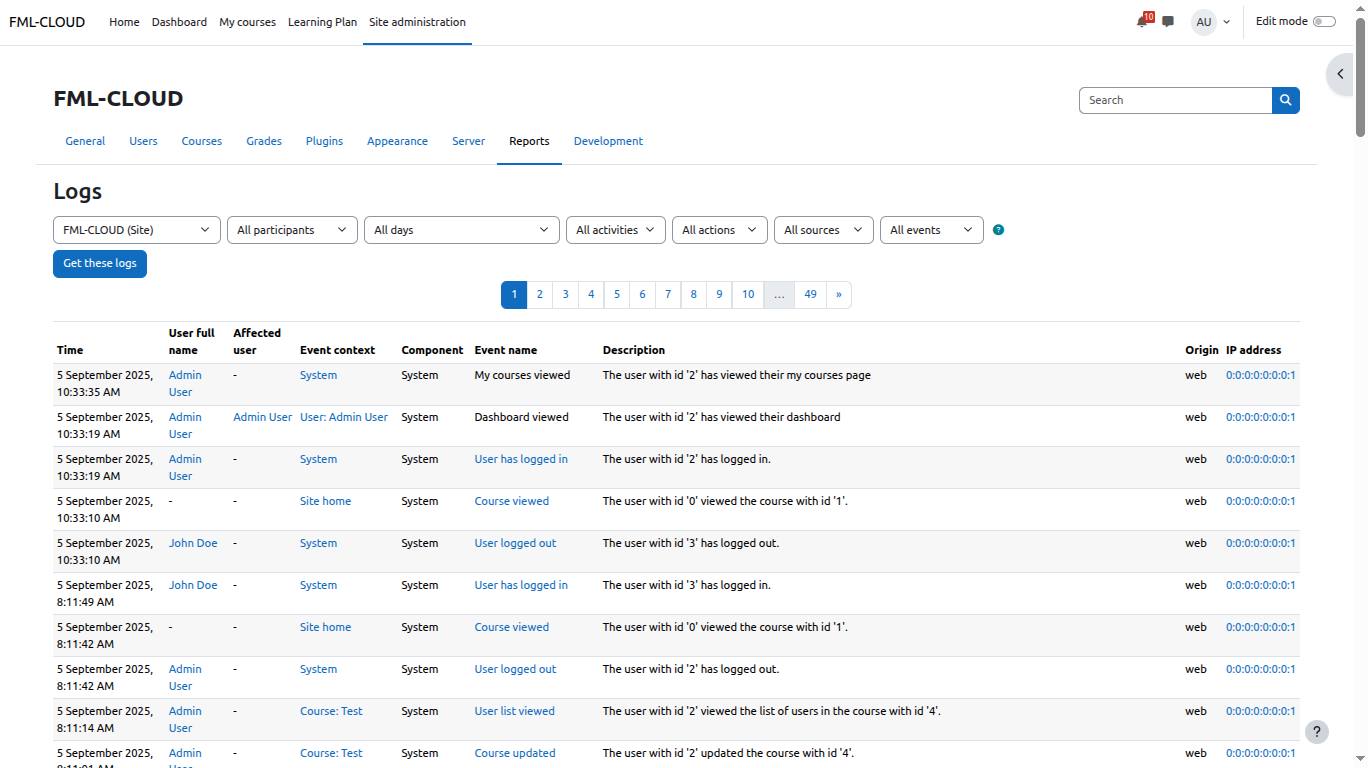Switch to the Development tab
The image size is (1368, 768).
[608, 142]
